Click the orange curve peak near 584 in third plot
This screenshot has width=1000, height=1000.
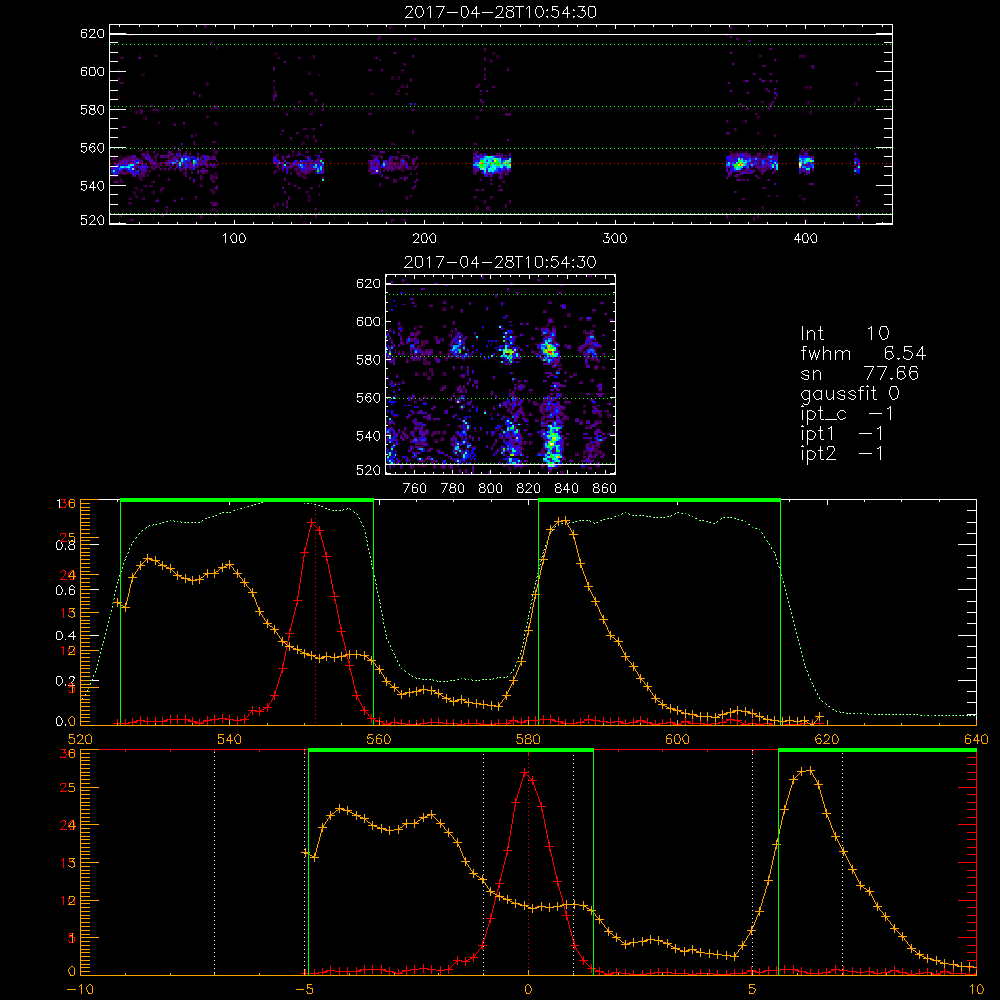coord(562,520)
